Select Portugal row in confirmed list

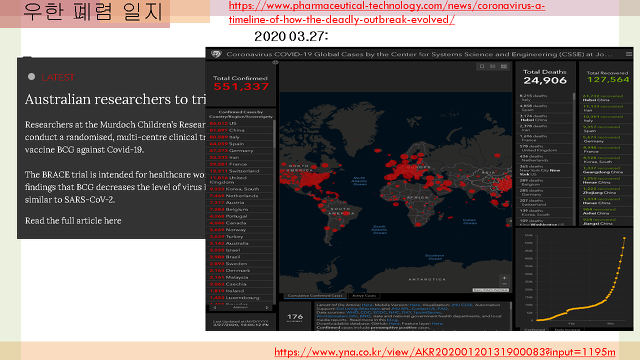click(240, 216)
